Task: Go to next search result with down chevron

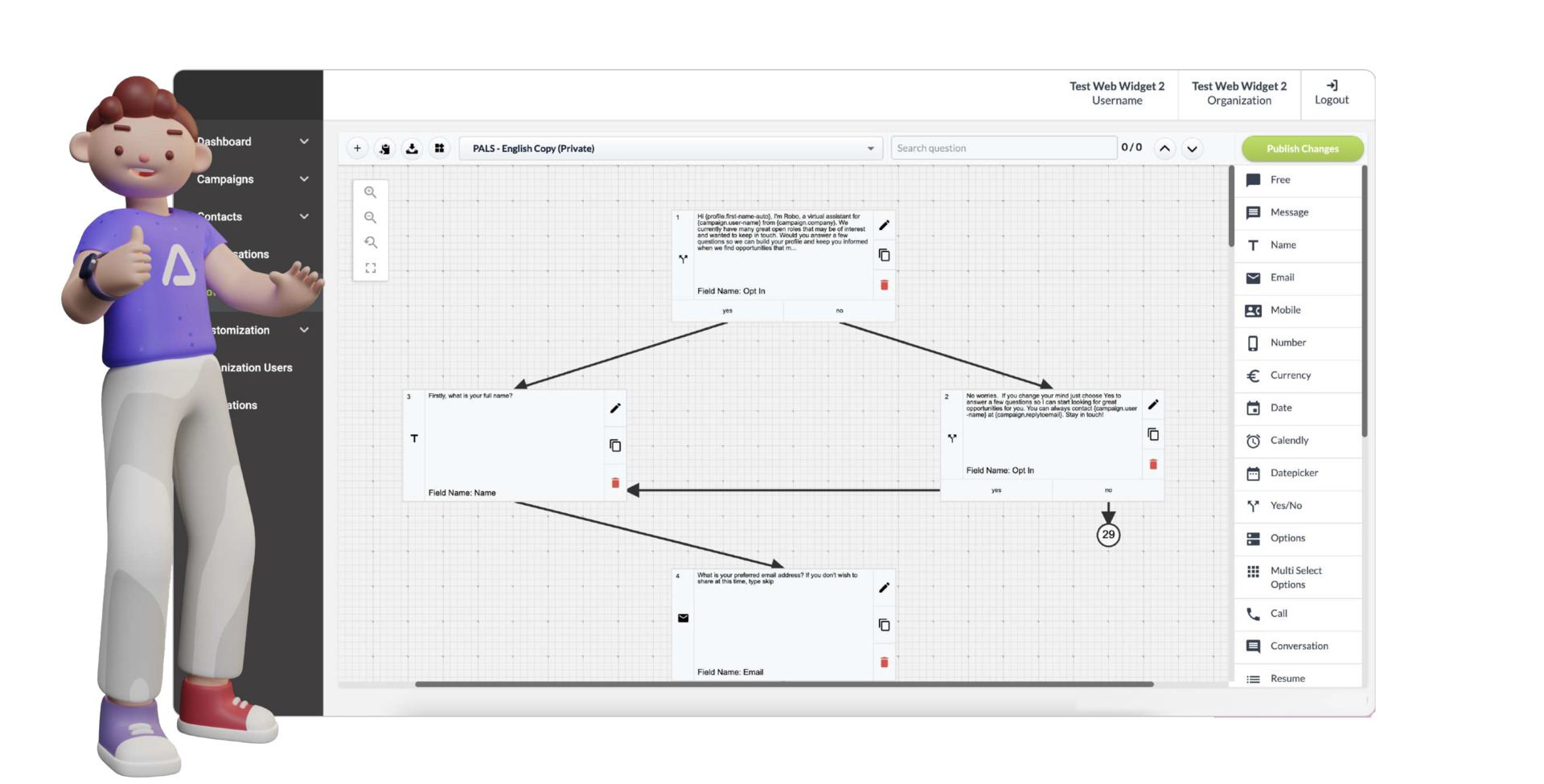Action: (x=1192, y=148)
